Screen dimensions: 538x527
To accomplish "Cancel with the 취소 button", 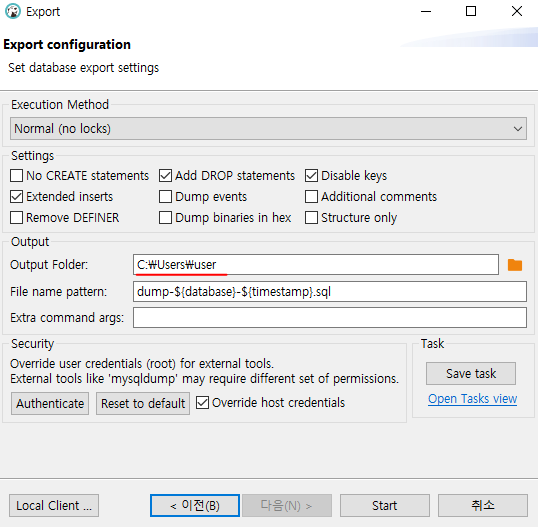I will tap(483, 505).
